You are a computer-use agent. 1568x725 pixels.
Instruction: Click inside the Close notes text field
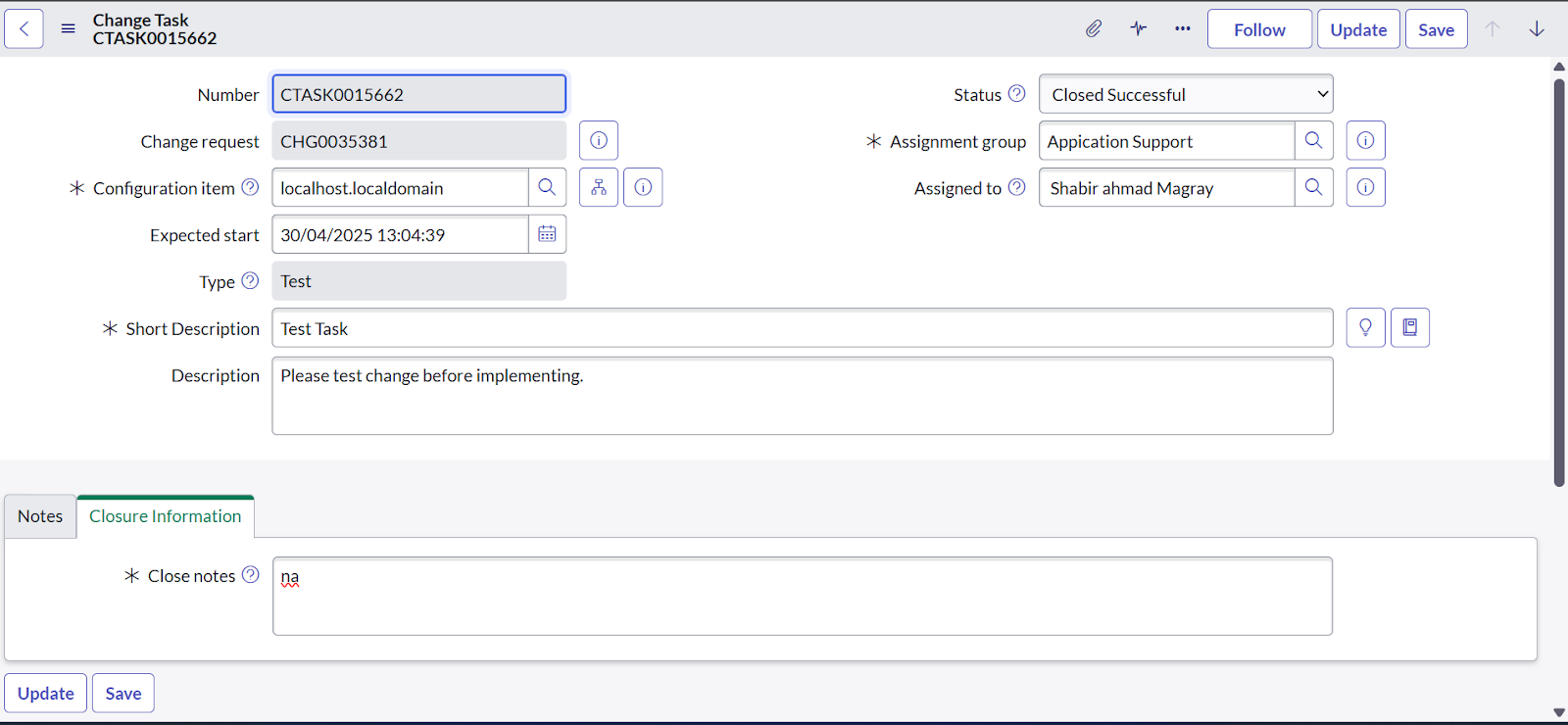point(802,596)
